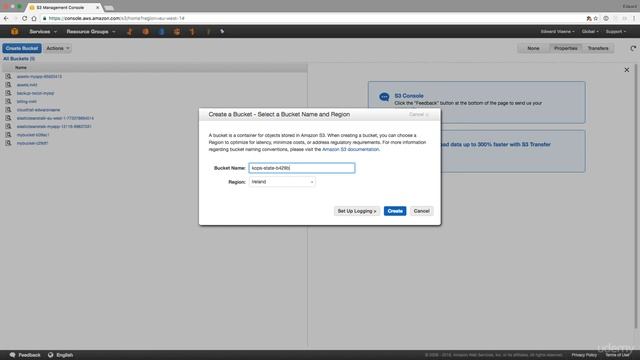The width and height of the screenshot is (640, 360).
Task: Click the S3 Transfer acceleration banner text
Action: (496, 144)
